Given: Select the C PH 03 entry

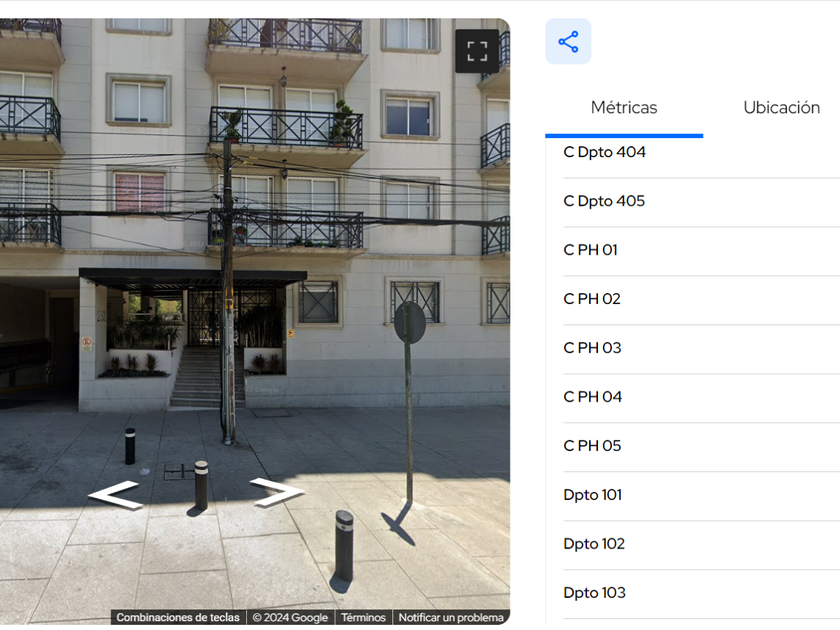Looking at the screenshot, I should click(701, 348).
